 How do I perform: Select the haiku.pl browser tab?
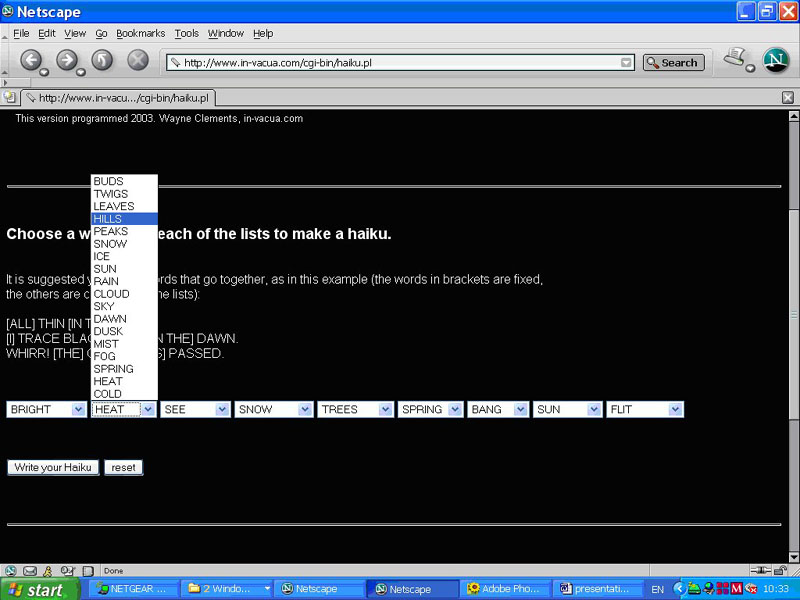pos(118,98)
